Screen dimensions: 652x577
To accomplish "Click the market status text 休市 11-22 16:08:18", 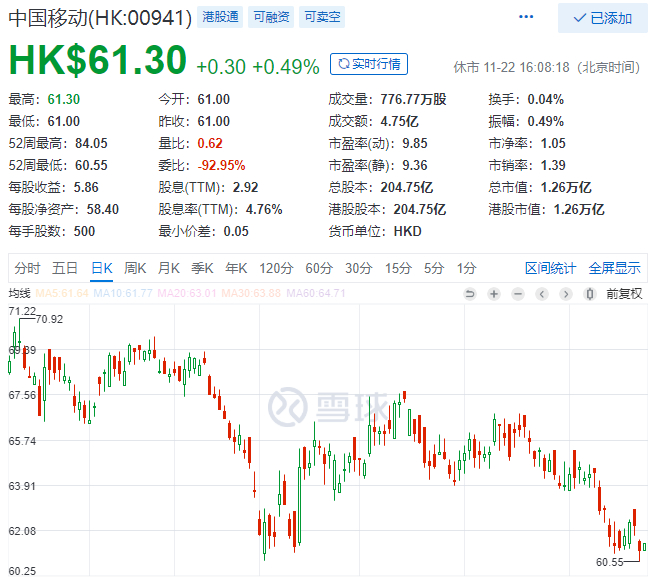I will tap(511, 67).
